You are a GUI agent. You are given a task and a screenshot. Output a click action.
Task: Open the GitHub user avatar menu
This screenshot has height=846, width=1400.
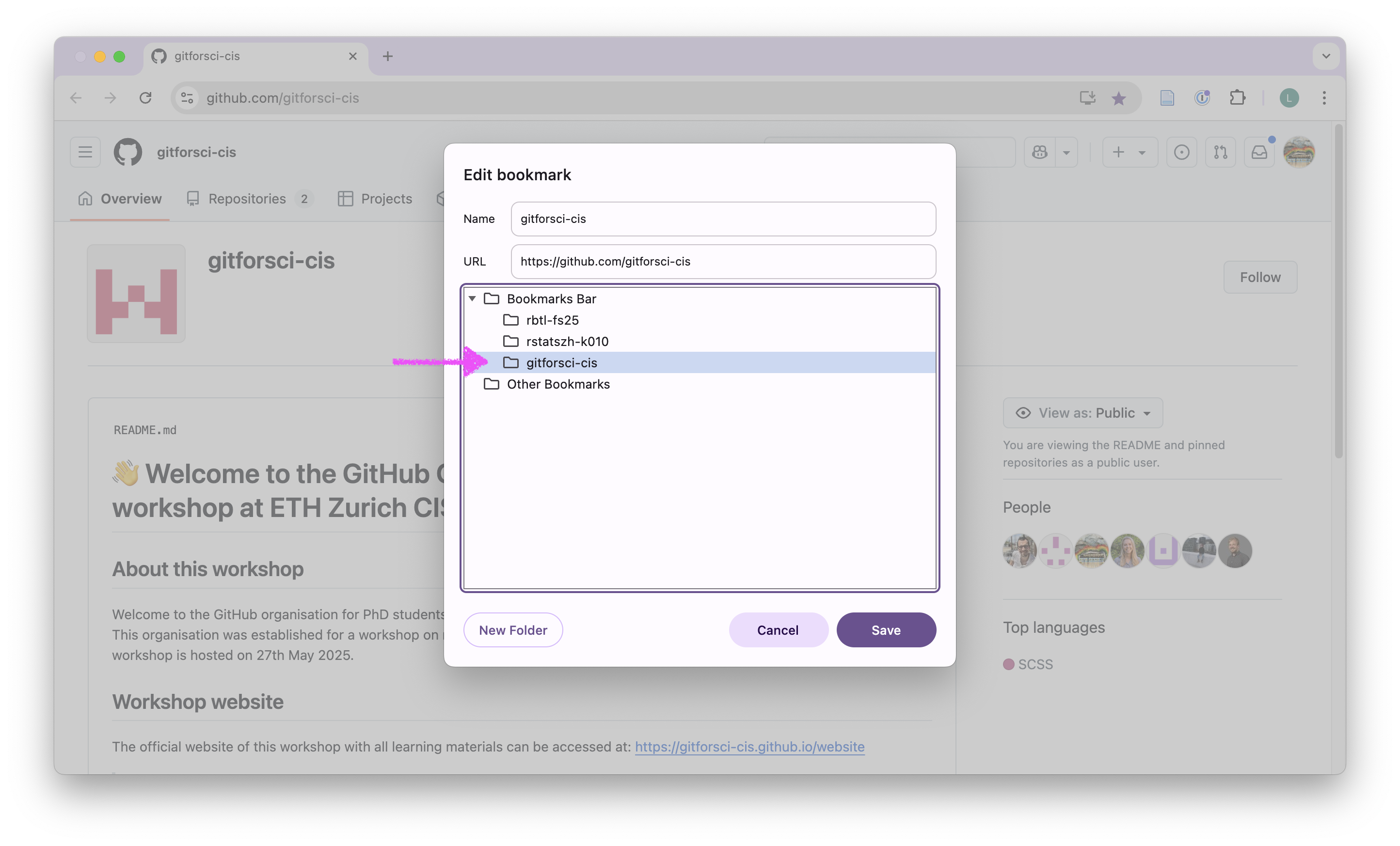(x=1299, y=152)
